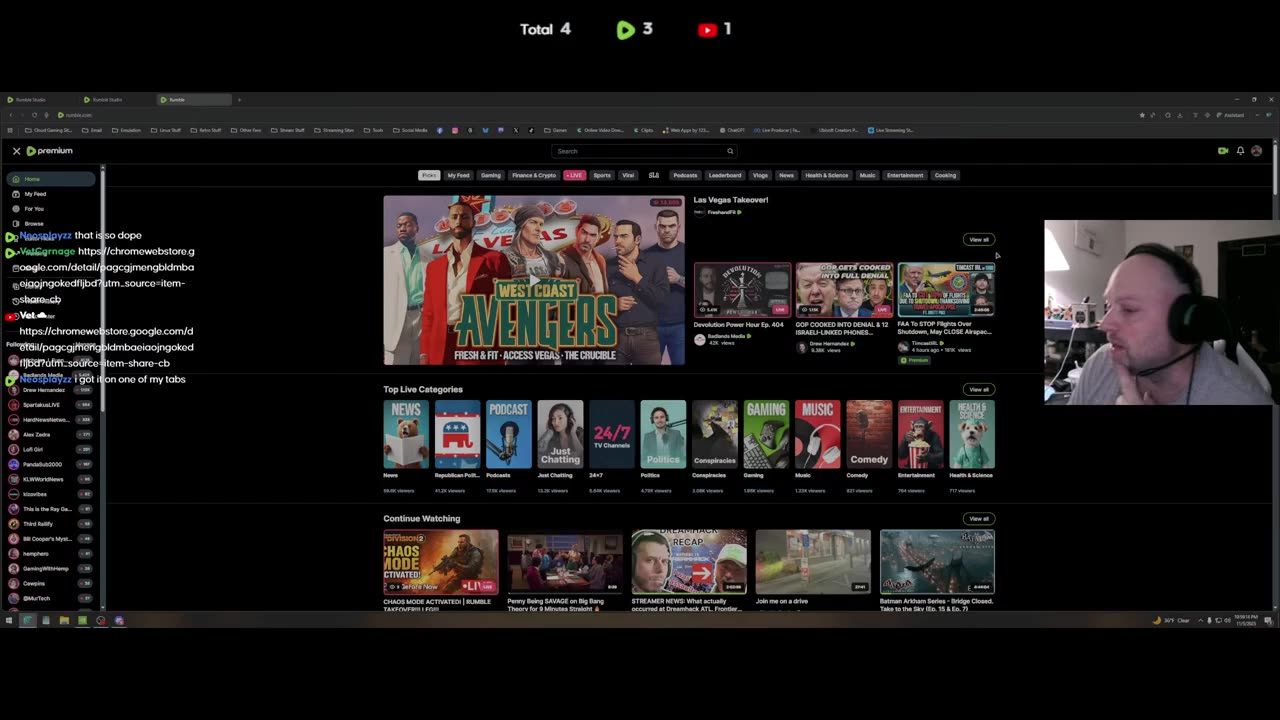Image resolution: width=1280 pixels, height=720 pixels.
Task: Select the Vlogs category tab
Action: [761, 175]
